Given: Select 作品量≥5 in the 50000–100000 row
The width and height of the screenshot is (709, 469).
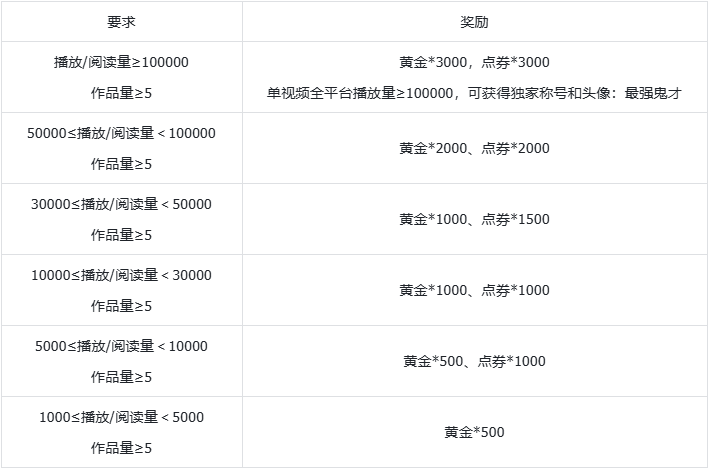Looking at the screenshot, I should click(x=121, y=164).
